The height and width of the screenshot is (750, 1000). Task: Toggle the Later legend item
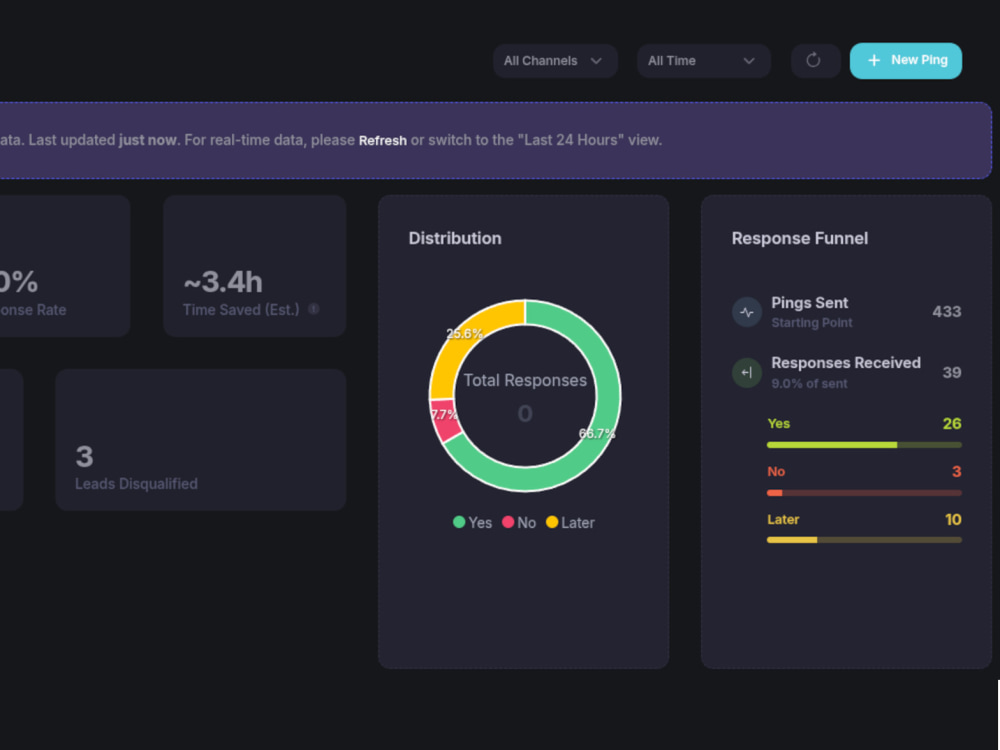(x=571, y=522)
